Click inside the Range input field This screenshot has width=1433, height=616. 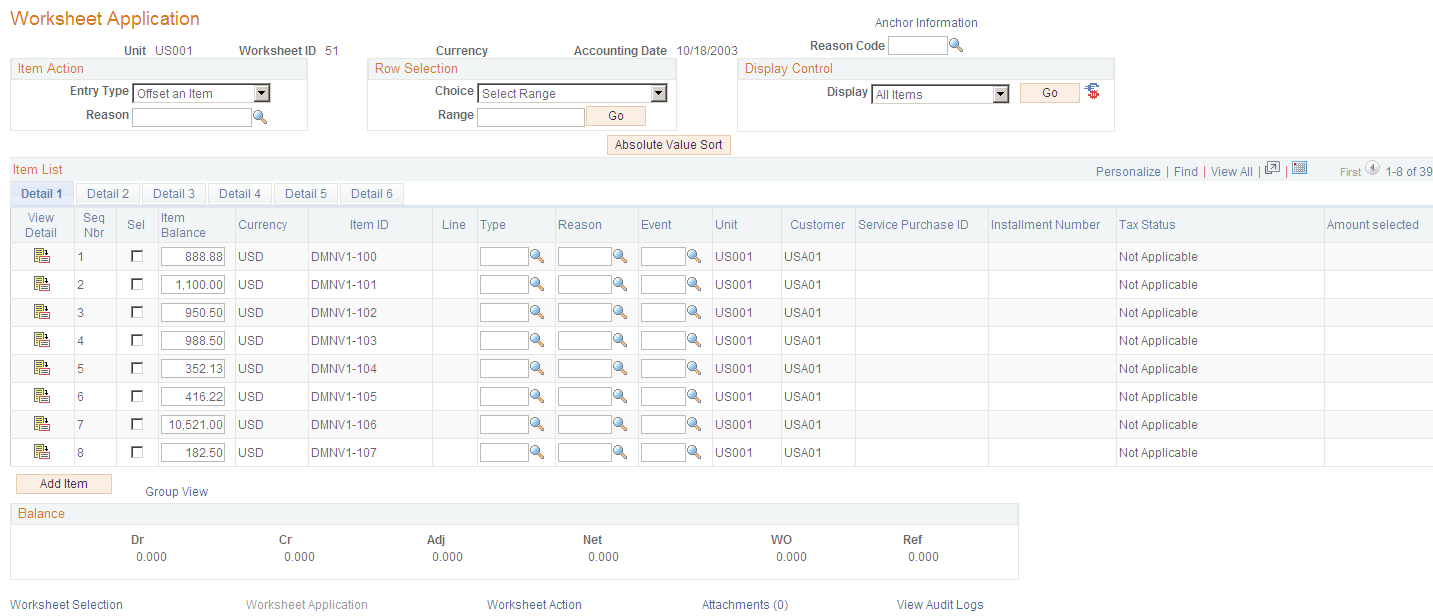(x=530, y=116)
